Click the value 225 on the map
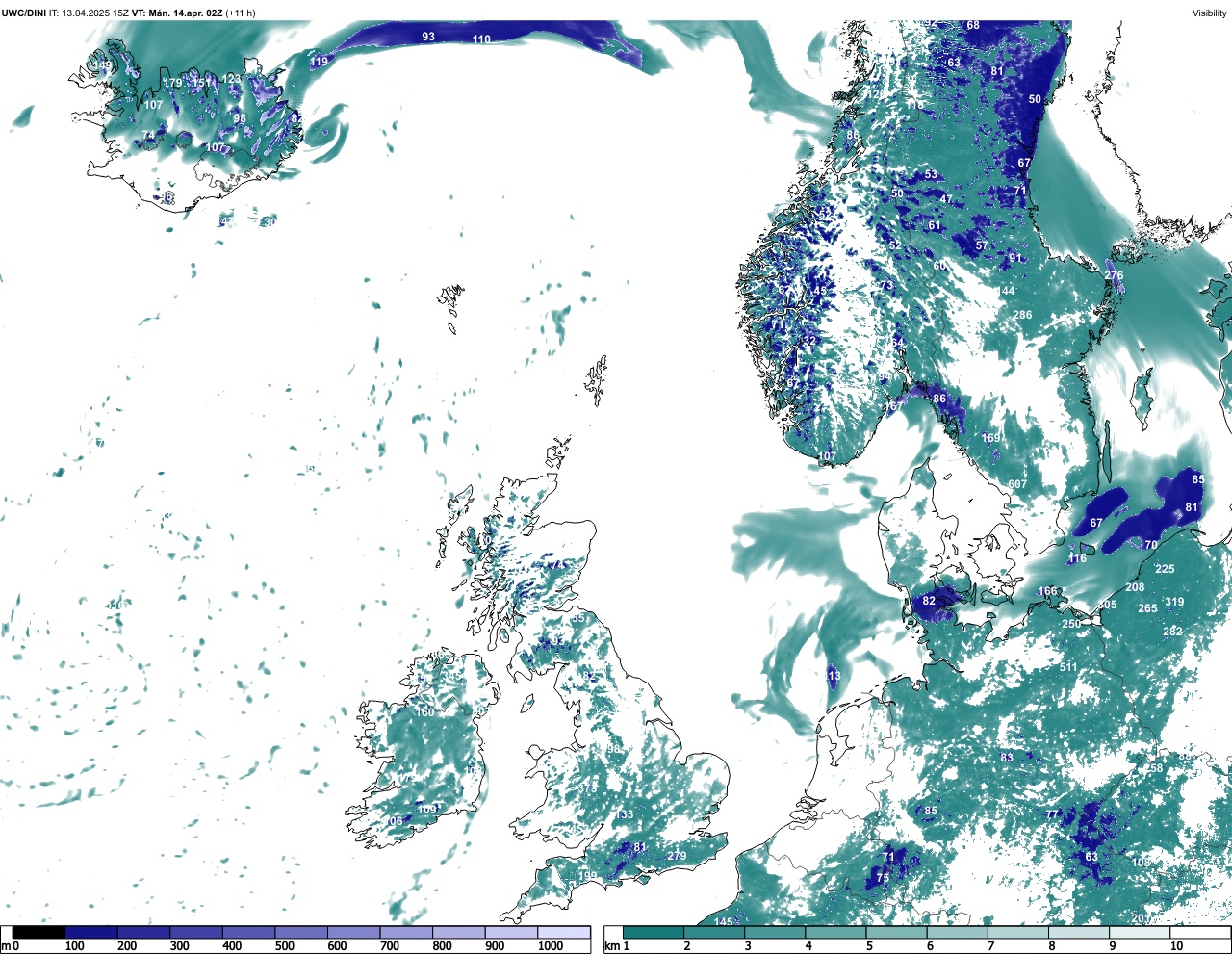This screenshot has height=954, width=1232. pos(1165,569)
